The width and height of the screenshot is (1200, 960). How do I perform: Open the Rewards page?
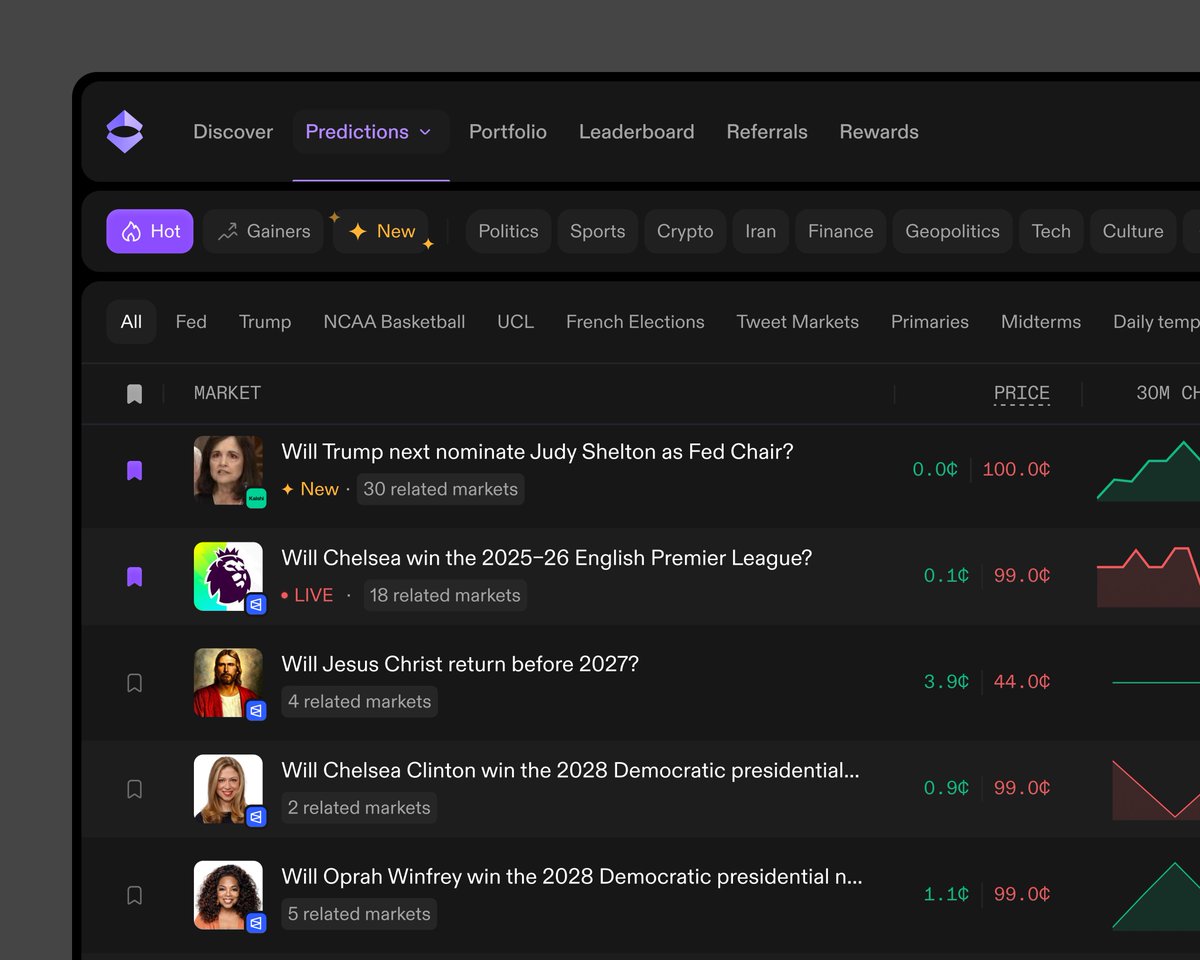[879, 132]
